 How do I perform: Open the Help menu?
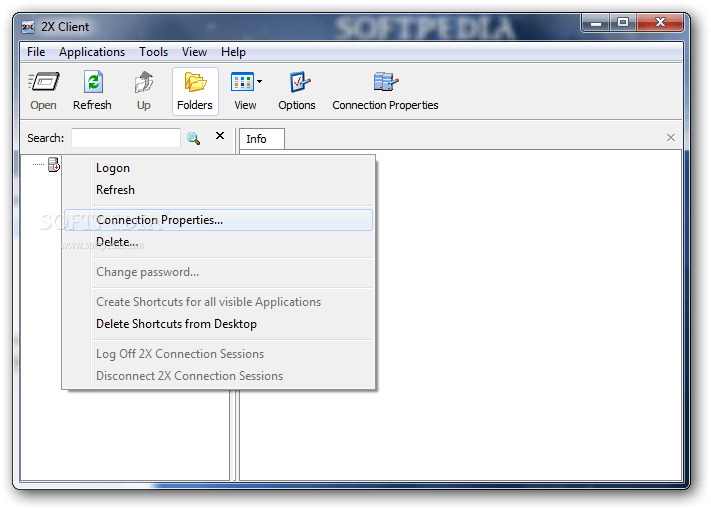click(234, 52)
